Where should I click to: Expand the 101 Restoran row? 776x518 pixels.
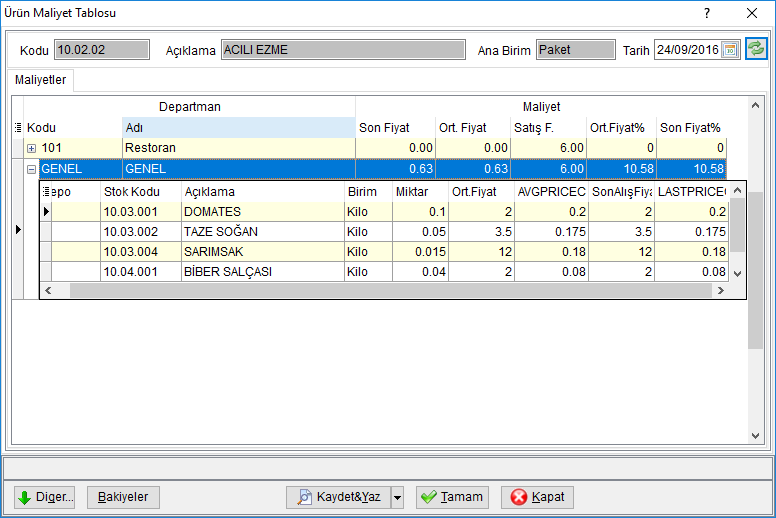pyautogui.click(x=32, y=148)
